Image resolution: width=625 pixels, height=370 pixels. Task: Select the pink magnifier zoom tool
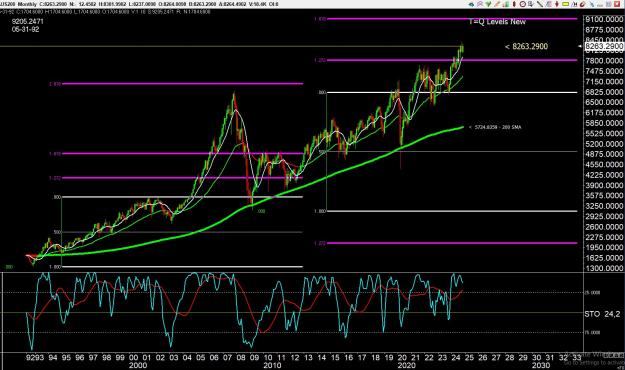(x=480, y=4)
